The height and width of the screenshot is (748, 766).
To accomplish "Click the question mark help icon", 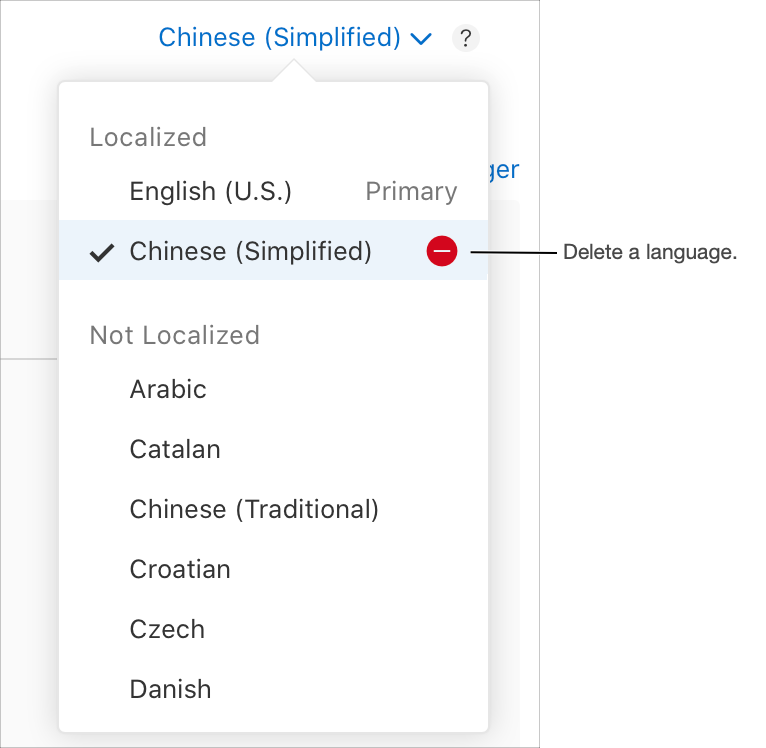I will click(x=466, y=39).
